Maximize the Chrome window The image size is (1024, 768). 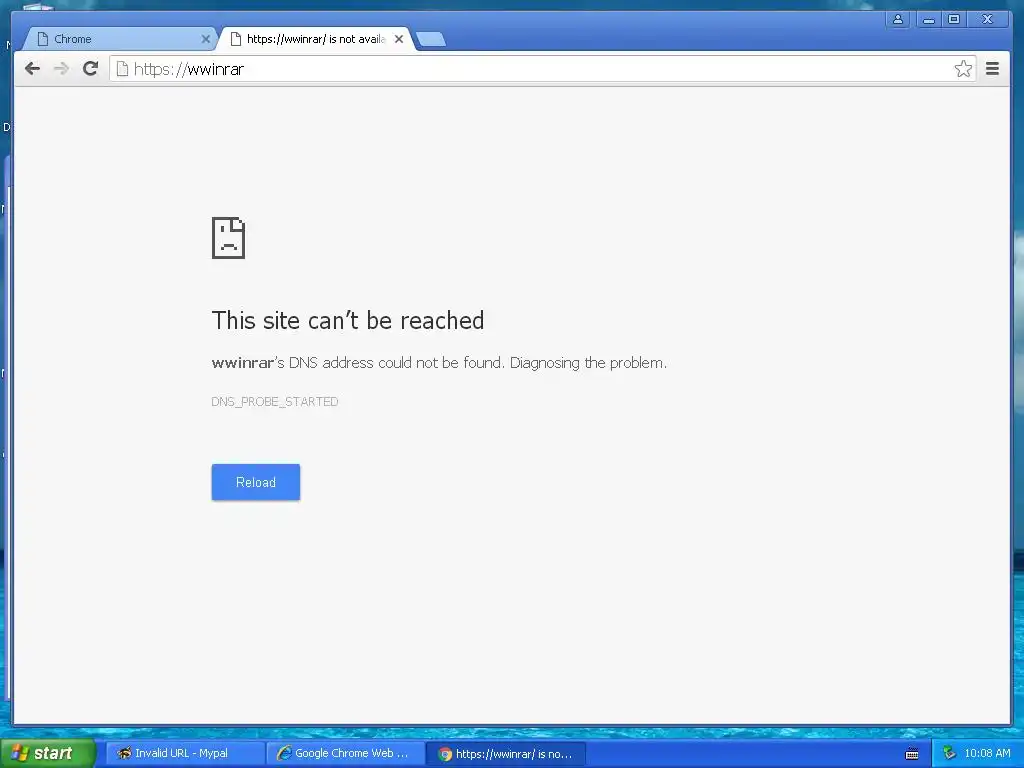954,20
